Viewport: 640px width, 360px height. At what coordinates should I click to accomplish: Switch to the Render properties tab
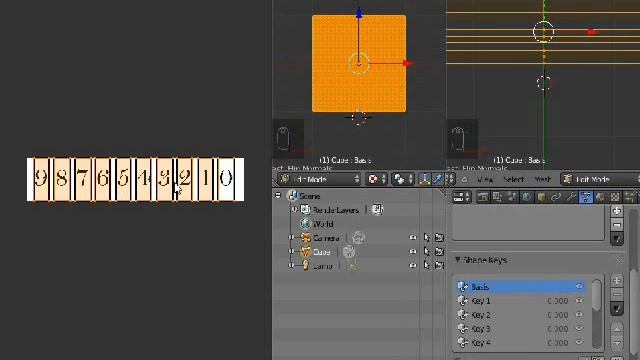point(483,197)
